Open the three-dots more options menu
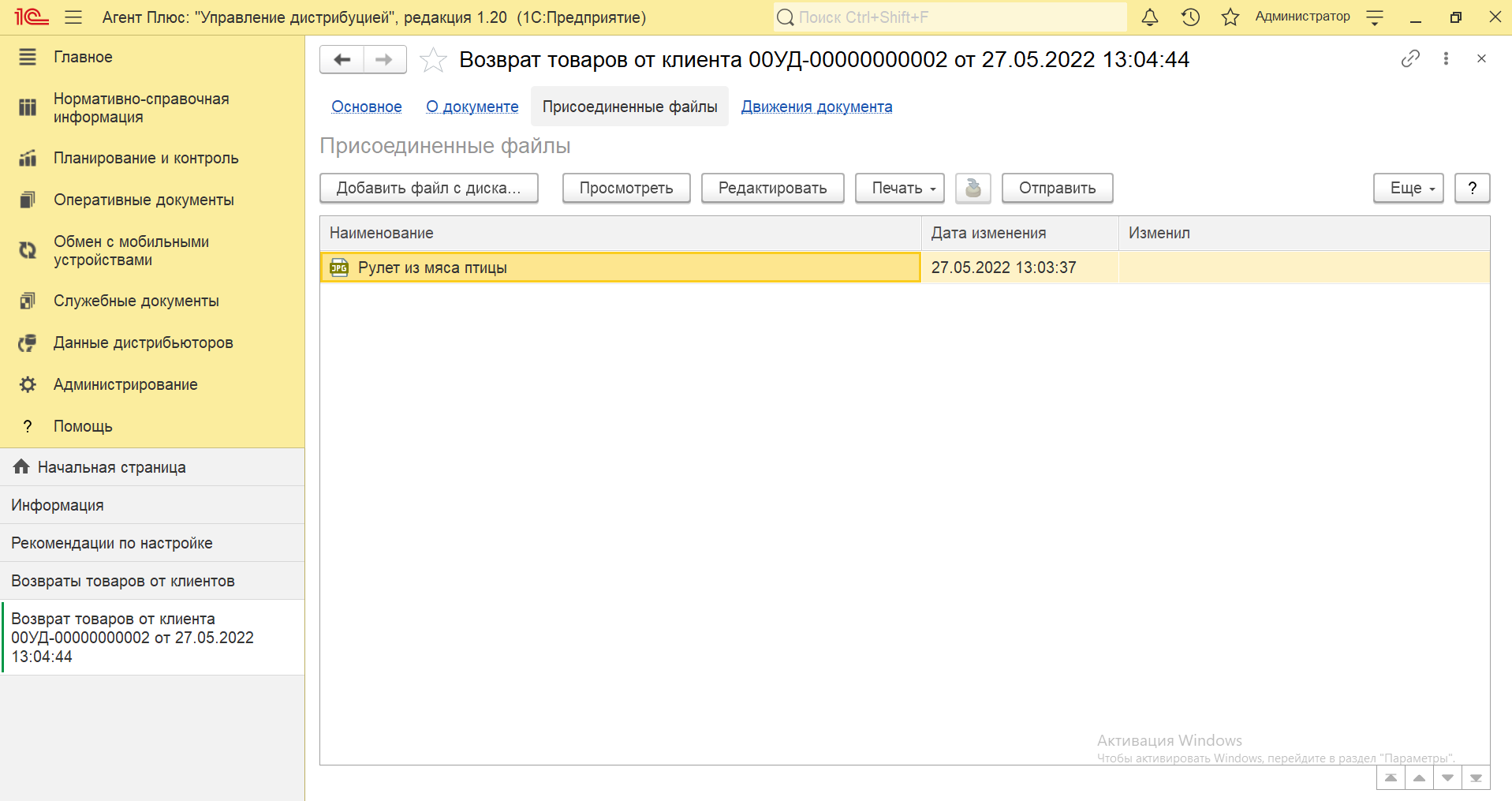This screenshot has height=801, width=1512. pos(1446,58)
